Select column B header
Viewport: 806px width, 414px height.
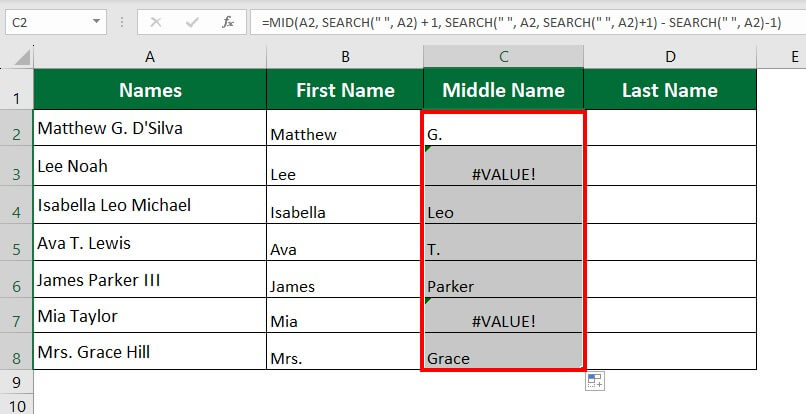(x=345, y=58)
